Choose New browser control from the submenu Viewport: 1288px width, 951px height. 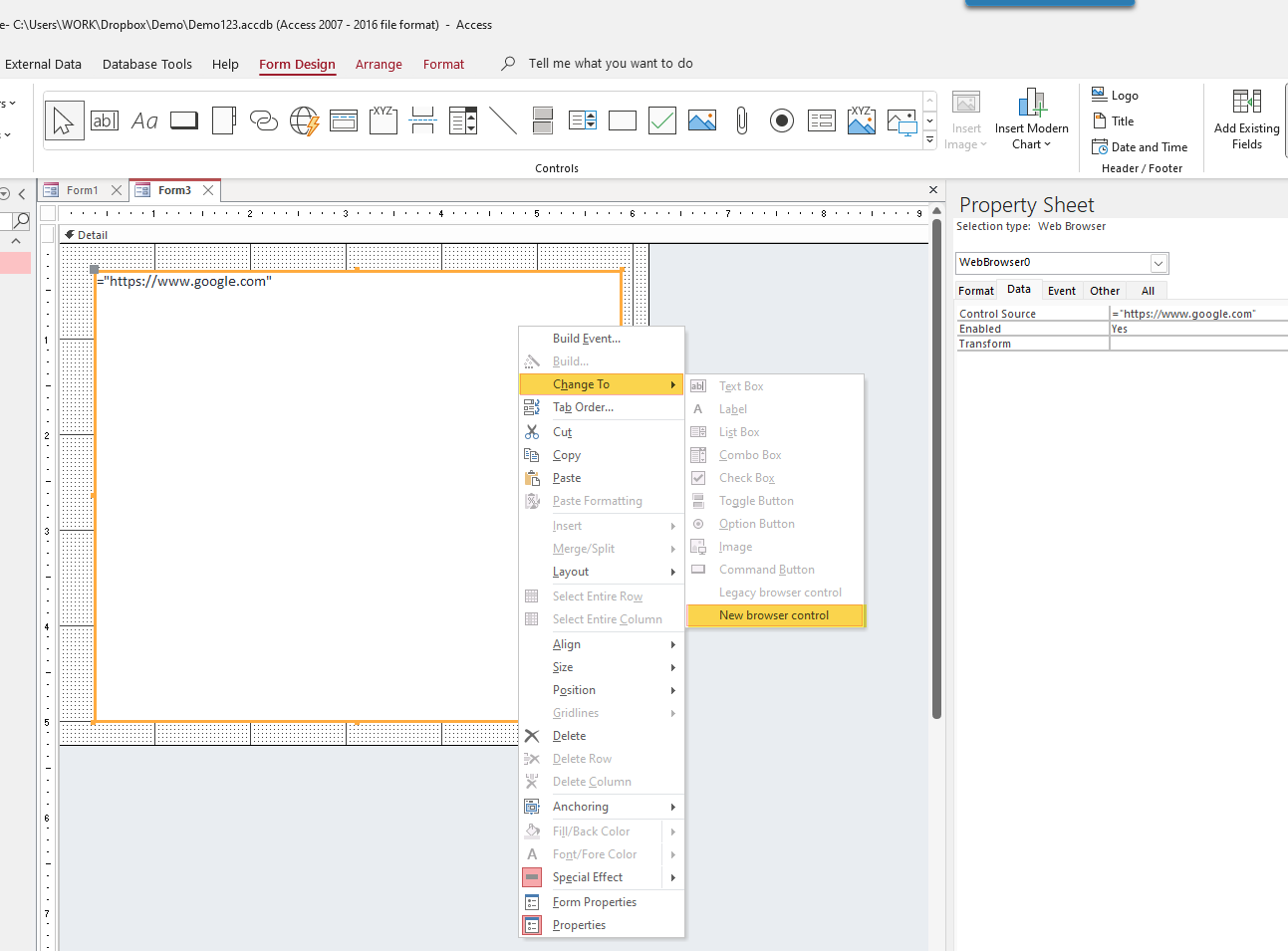(x=774, y=615)
